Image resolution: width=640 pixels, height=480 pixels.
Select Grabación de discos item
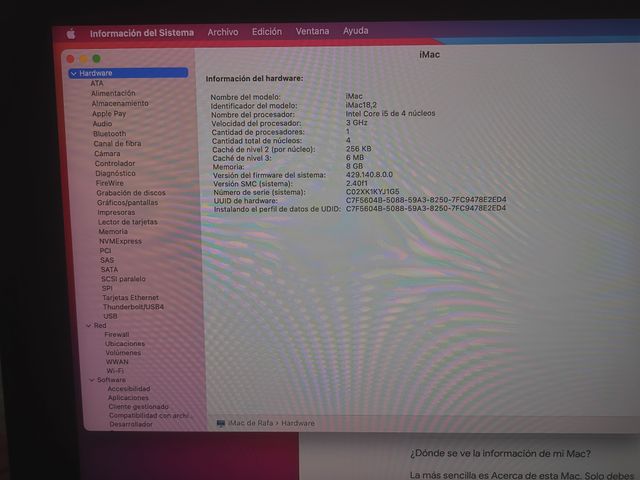(x=131, y=193)
